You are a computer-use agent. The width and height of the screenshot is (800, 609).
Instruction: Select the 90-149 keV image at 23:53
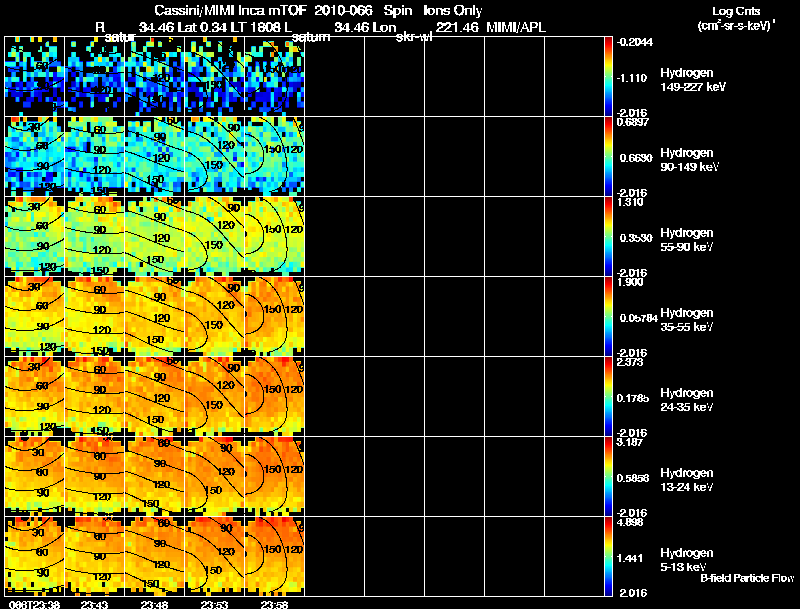214,157
